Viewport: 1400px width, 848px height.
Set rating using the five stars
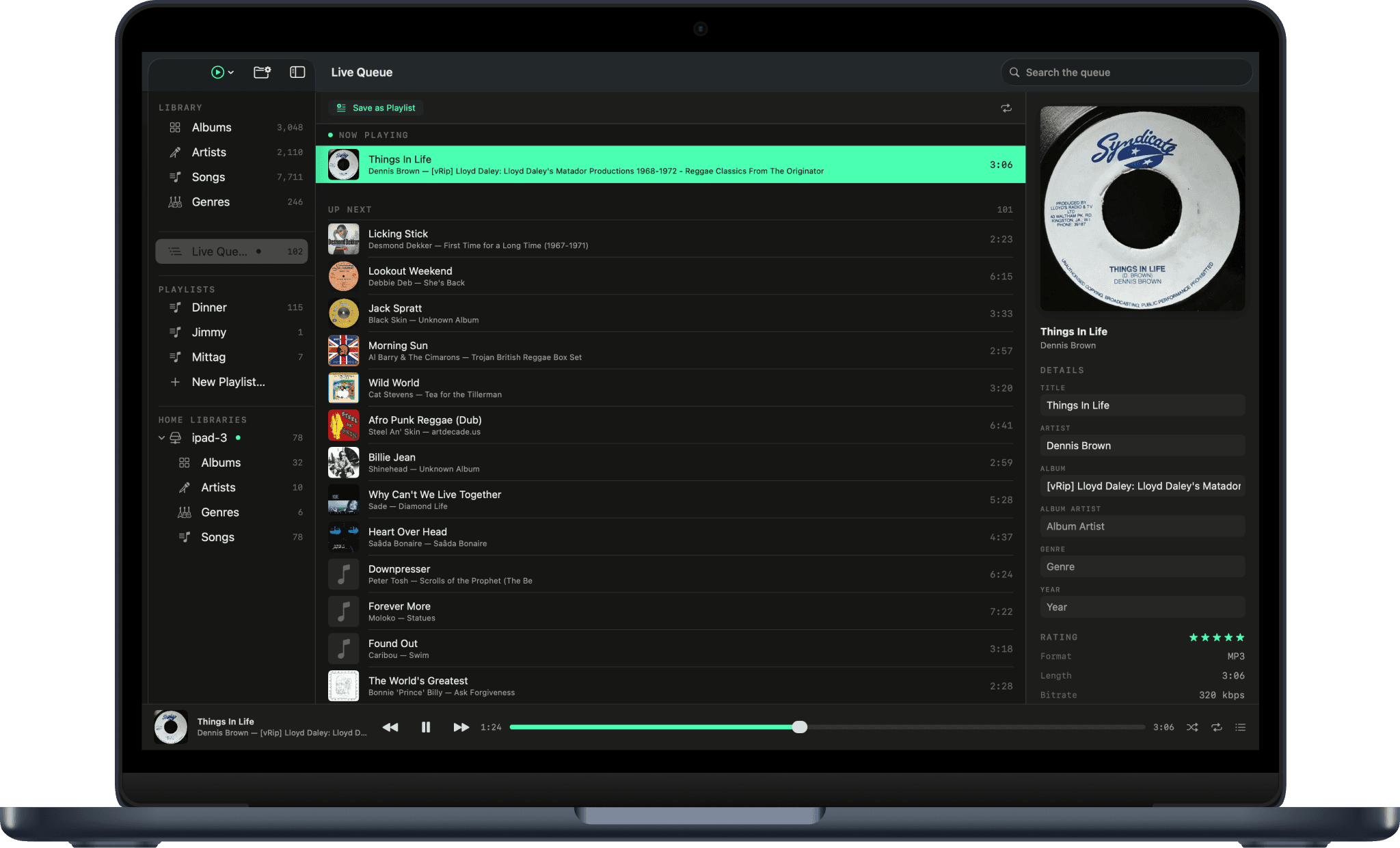(1217, 638)
